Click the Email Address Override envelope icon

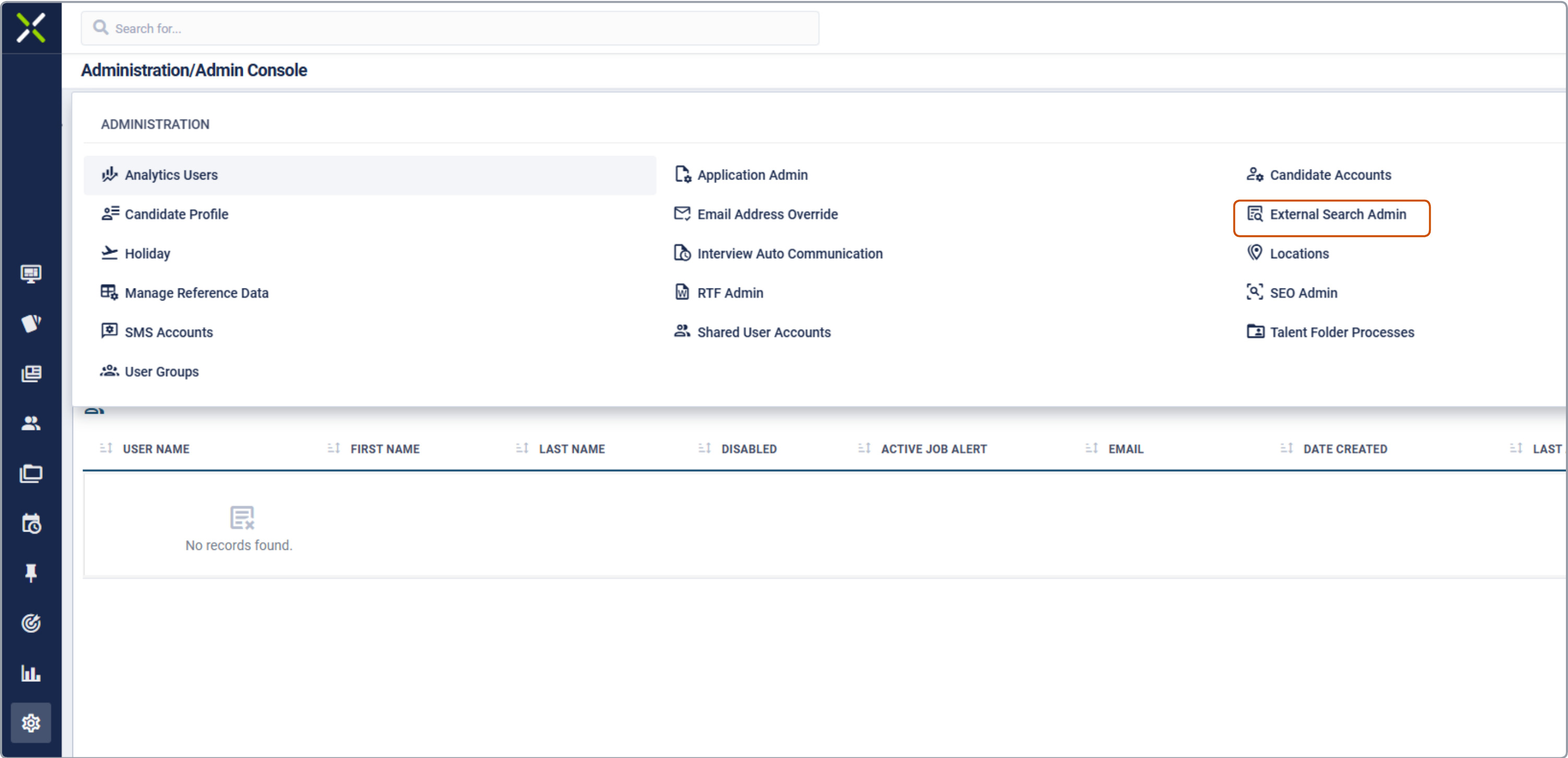coord(682,213)
